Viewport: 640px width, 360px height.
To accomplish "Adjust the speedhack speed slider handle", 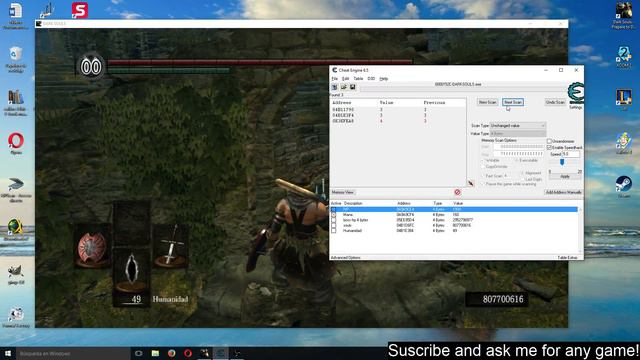I will pos(562,162).
